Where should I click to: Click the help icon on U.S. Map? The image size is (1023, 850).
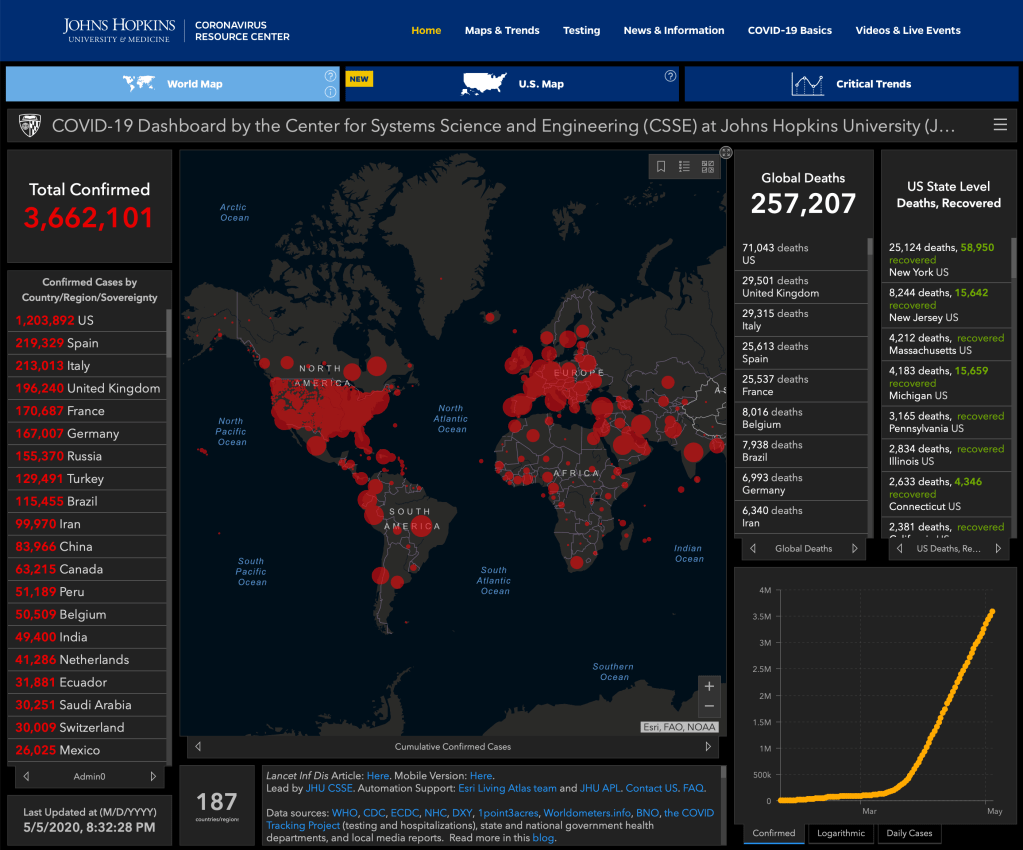(670, 76)
